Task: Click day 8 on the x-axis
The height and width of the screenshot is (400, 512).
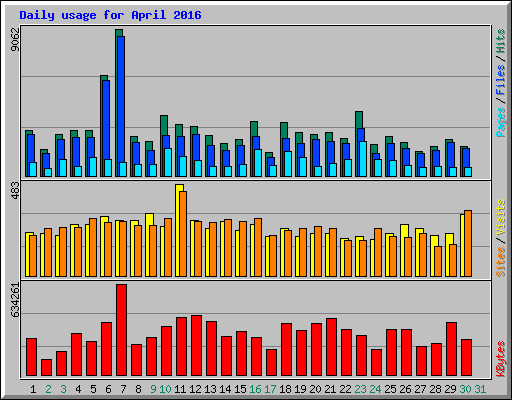Action: 138,389
